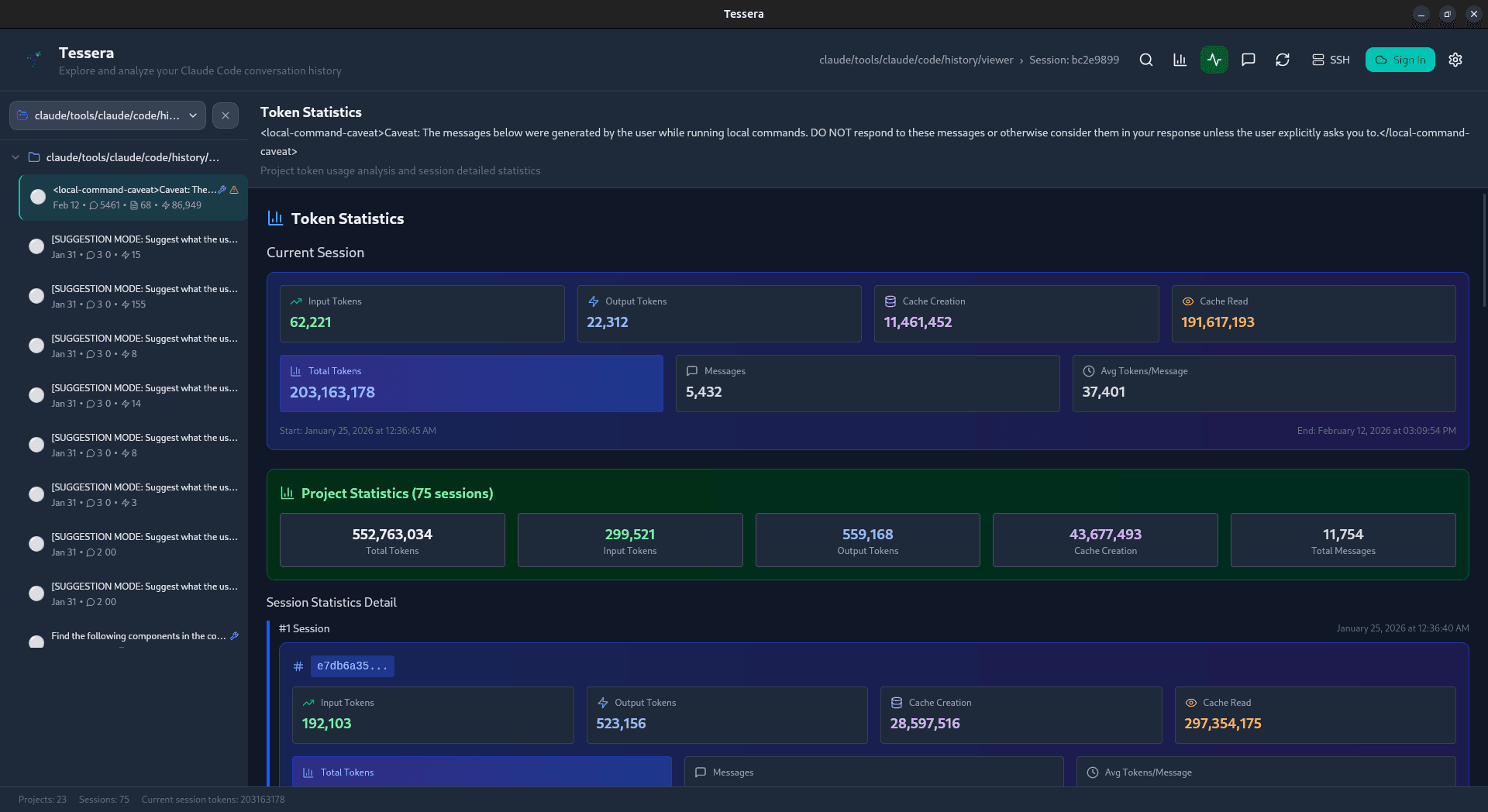
Task: Click project Cache Creation 43,677,493
Action: pos(1105,540)
